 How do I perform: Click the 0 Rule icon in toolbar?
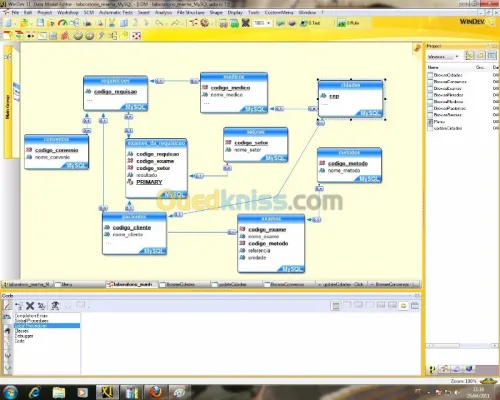pos(348,23)
